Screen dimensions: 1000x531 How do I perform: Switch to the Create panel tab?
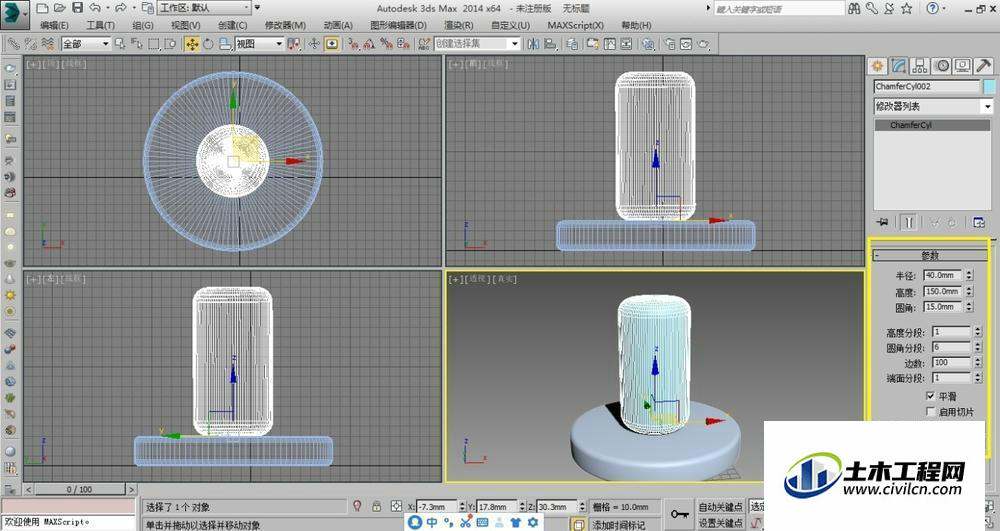878,66
